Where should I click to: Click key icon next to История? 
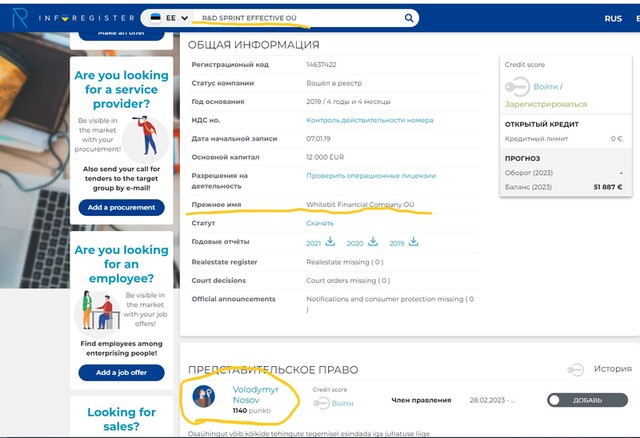(576, 370)
